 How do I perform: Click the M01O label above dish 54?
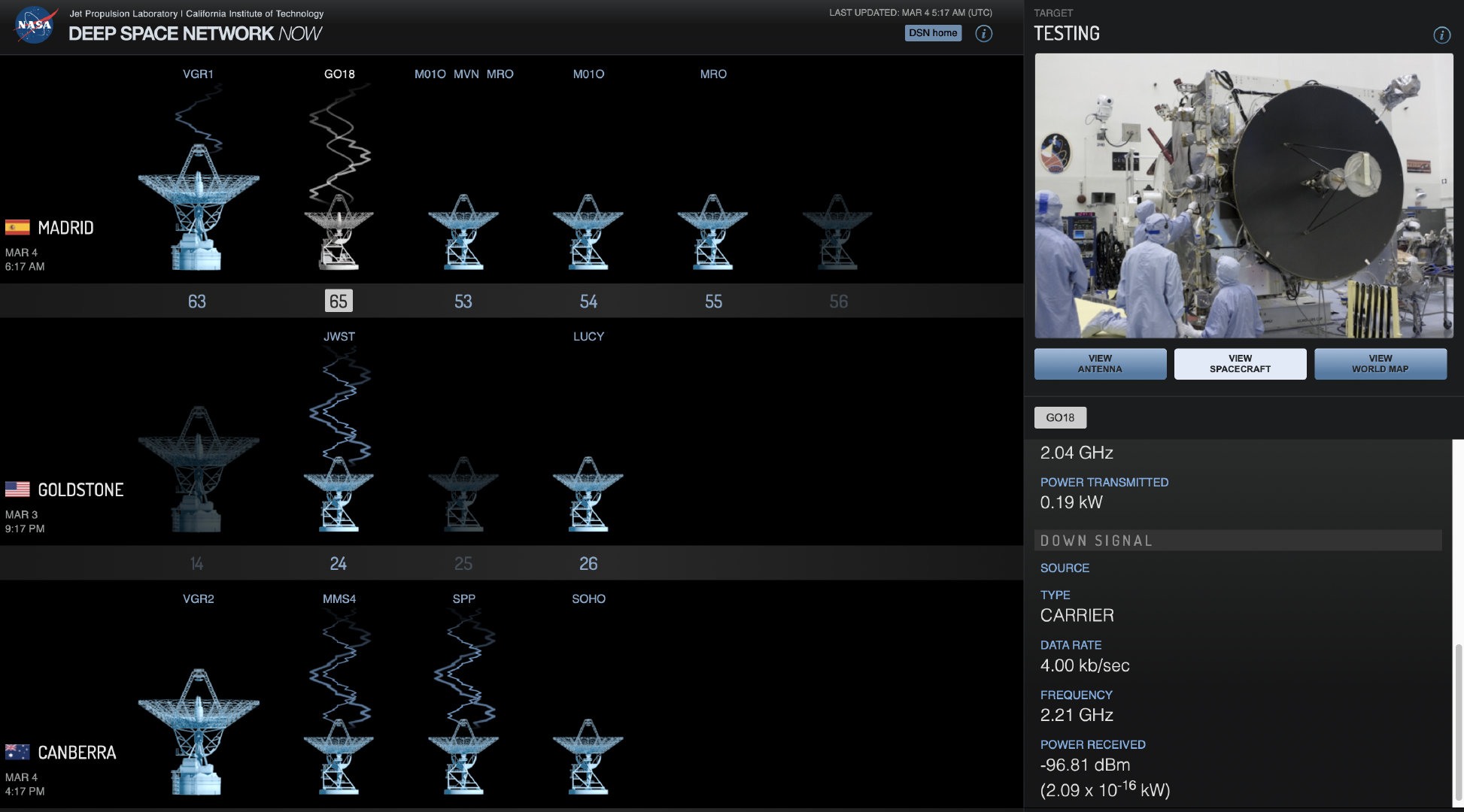coord(588,74)
